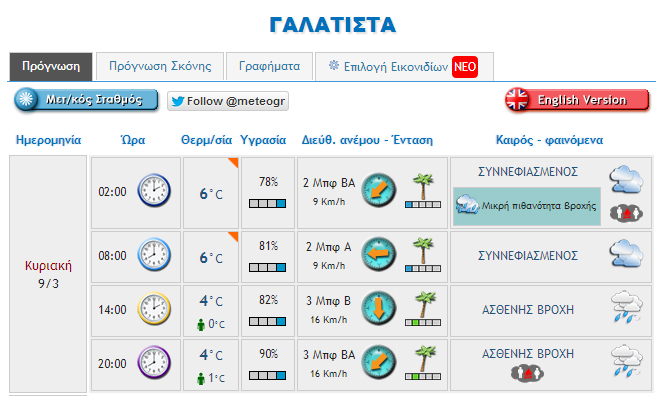Click the fire warning cloud icon at 02:00
This screenshot has height=396, width=664.
point(626,213)
